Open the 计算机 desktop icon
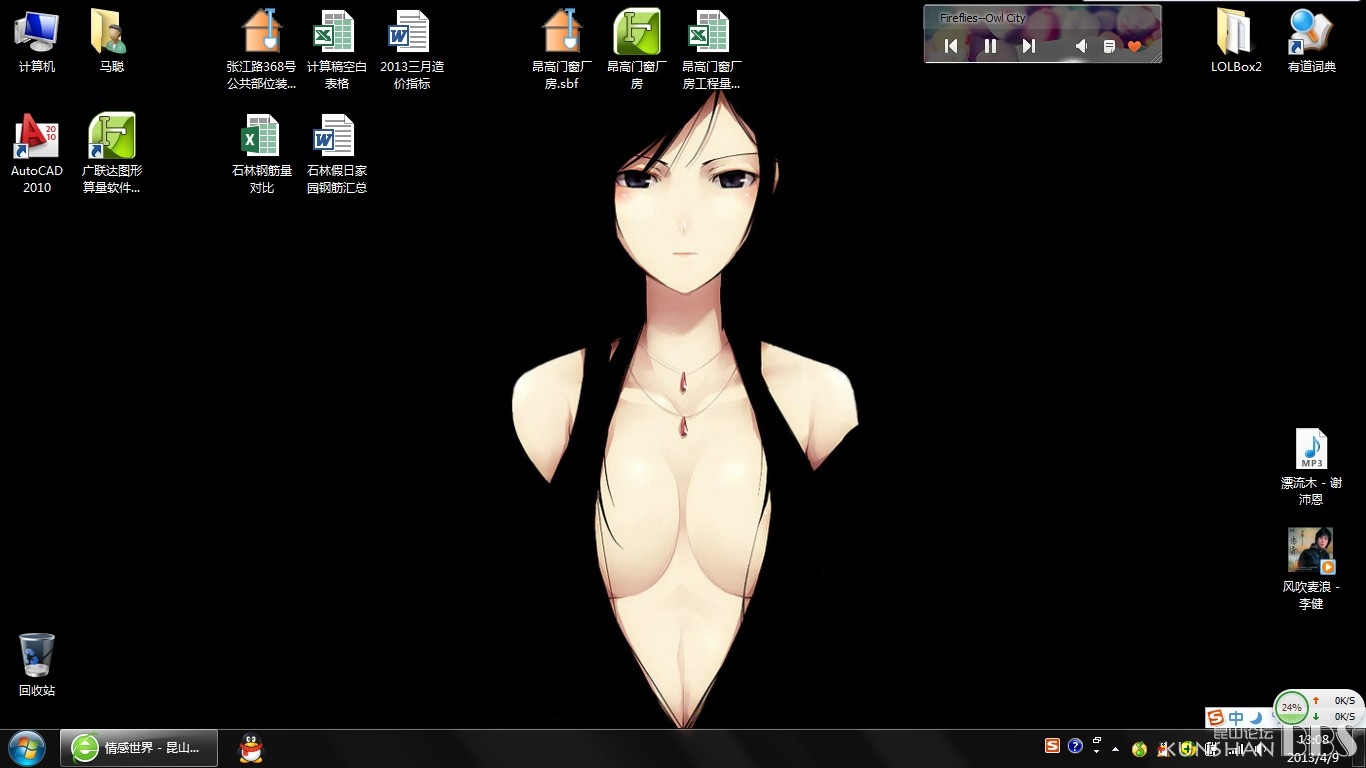The image size is (1366, 768). [x=37, y=41]
